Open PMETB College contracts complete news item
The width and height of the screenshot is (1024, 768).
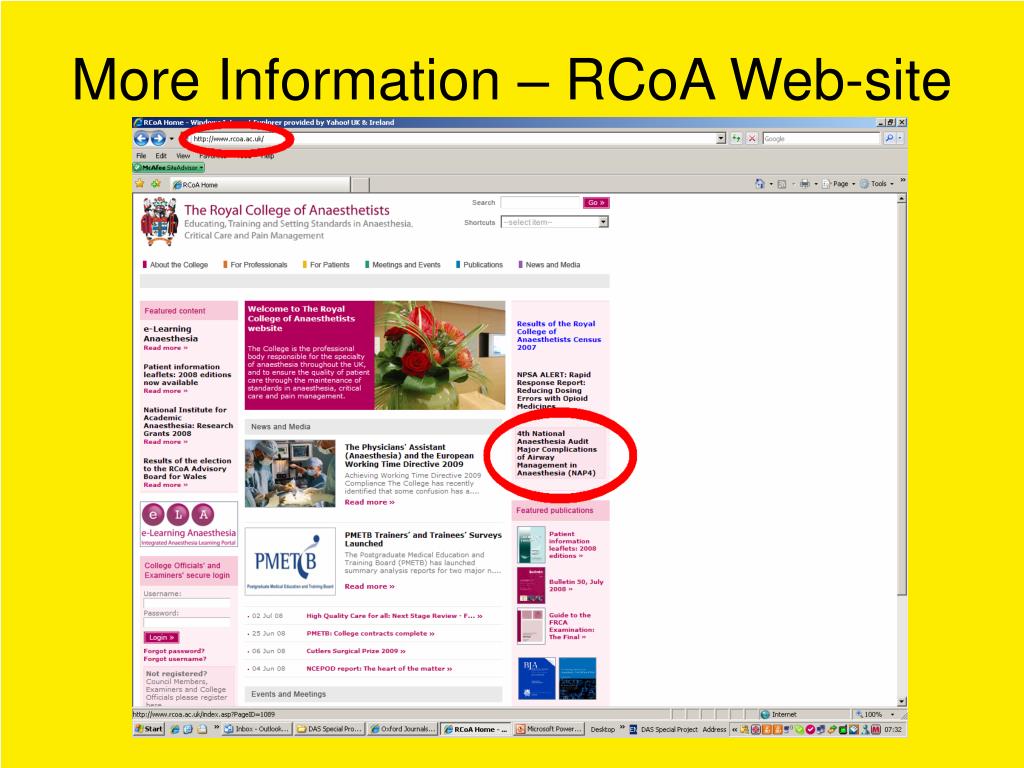click(x=370, y=633)
